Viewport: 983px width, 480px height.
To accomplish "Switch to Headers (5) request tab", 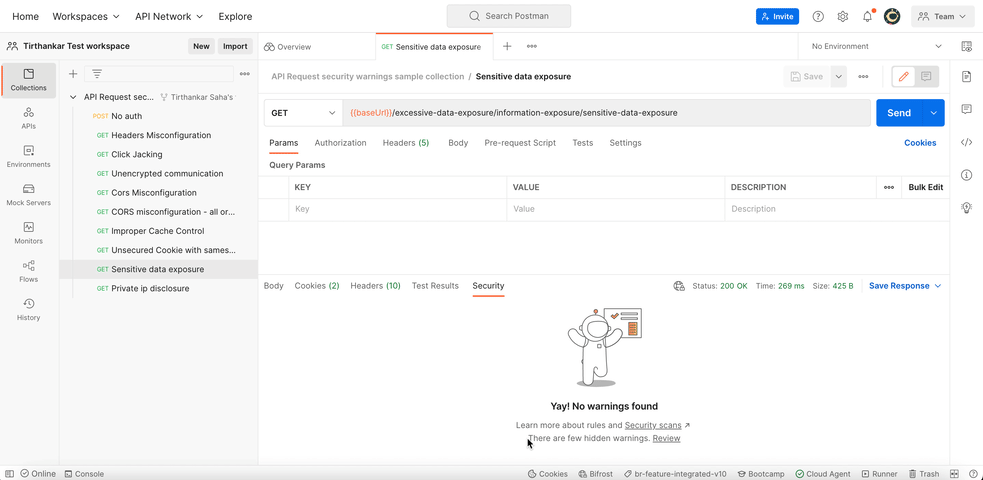I will (406, 143).
